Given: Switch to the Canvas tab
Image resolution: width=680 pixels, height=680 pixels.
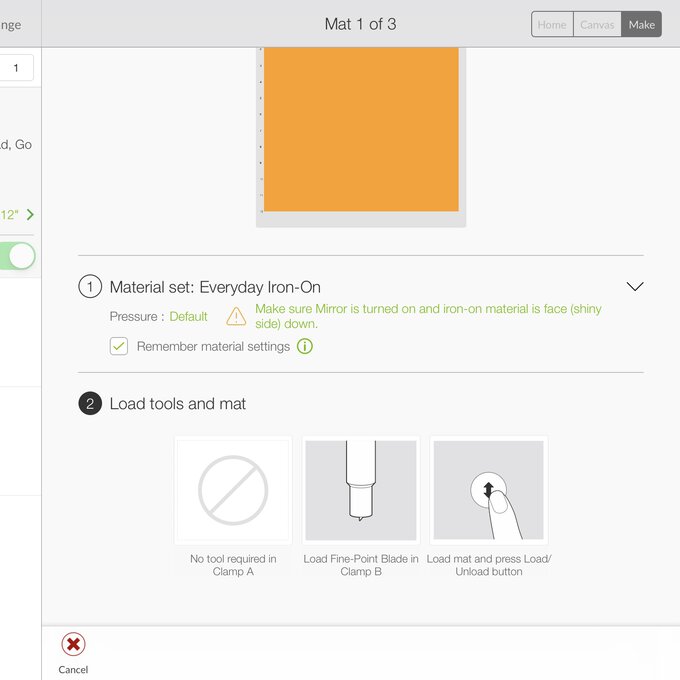Looking at the screenshot, I should (597, 24).
